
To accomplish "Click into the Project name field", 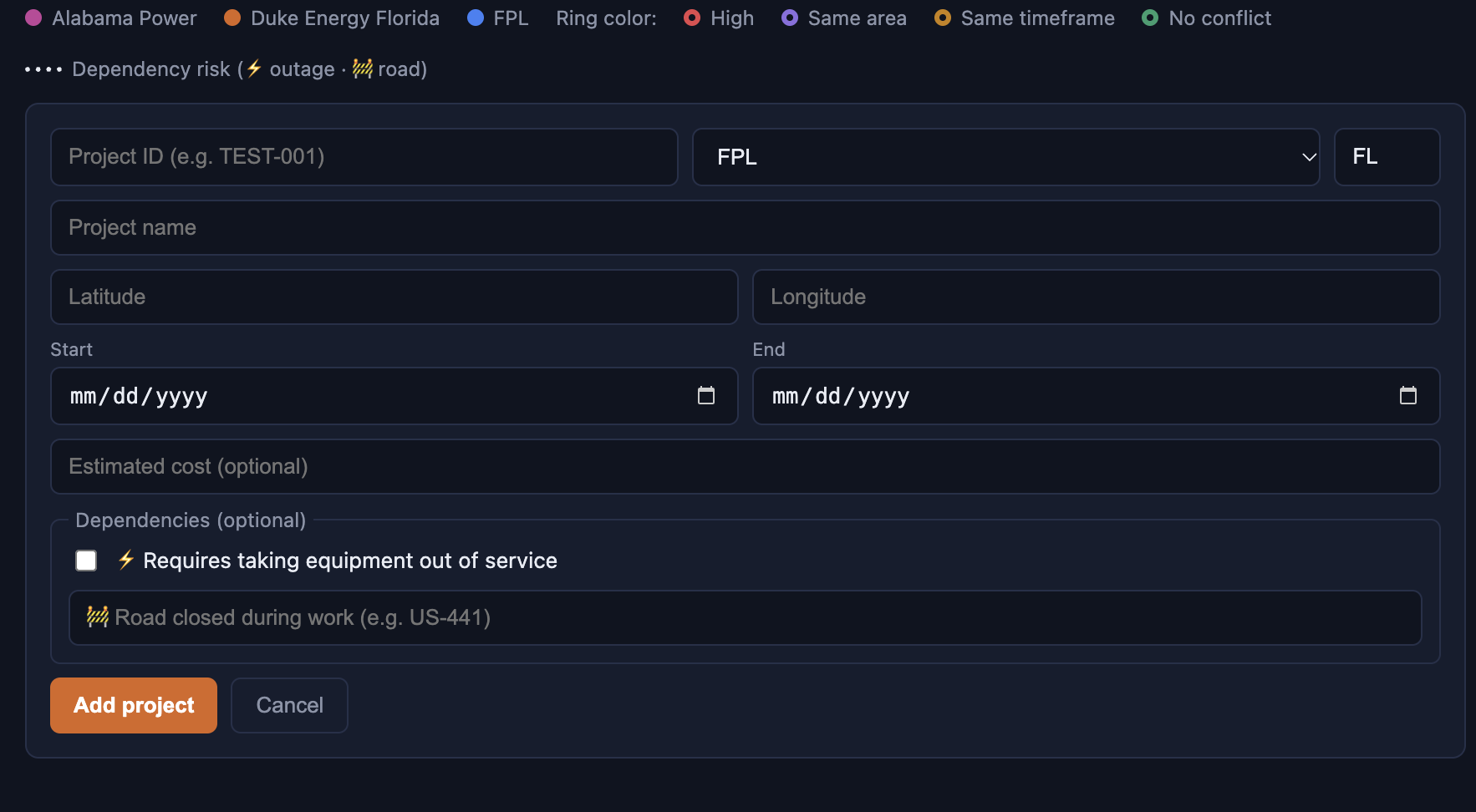I will pos(746,227).
